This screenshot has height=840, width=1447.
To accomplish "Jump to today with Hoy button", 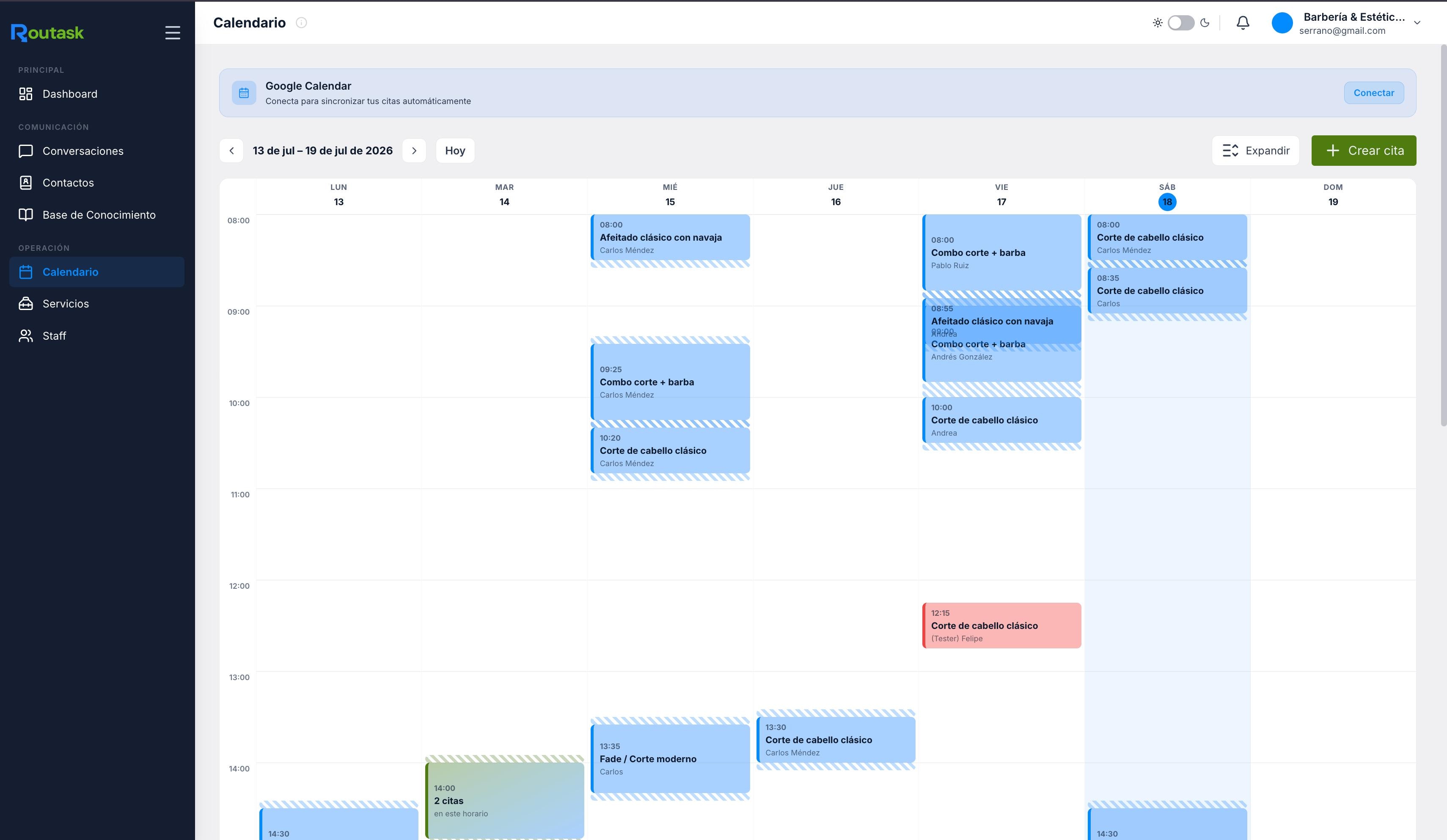I will (x=455, y=151).
